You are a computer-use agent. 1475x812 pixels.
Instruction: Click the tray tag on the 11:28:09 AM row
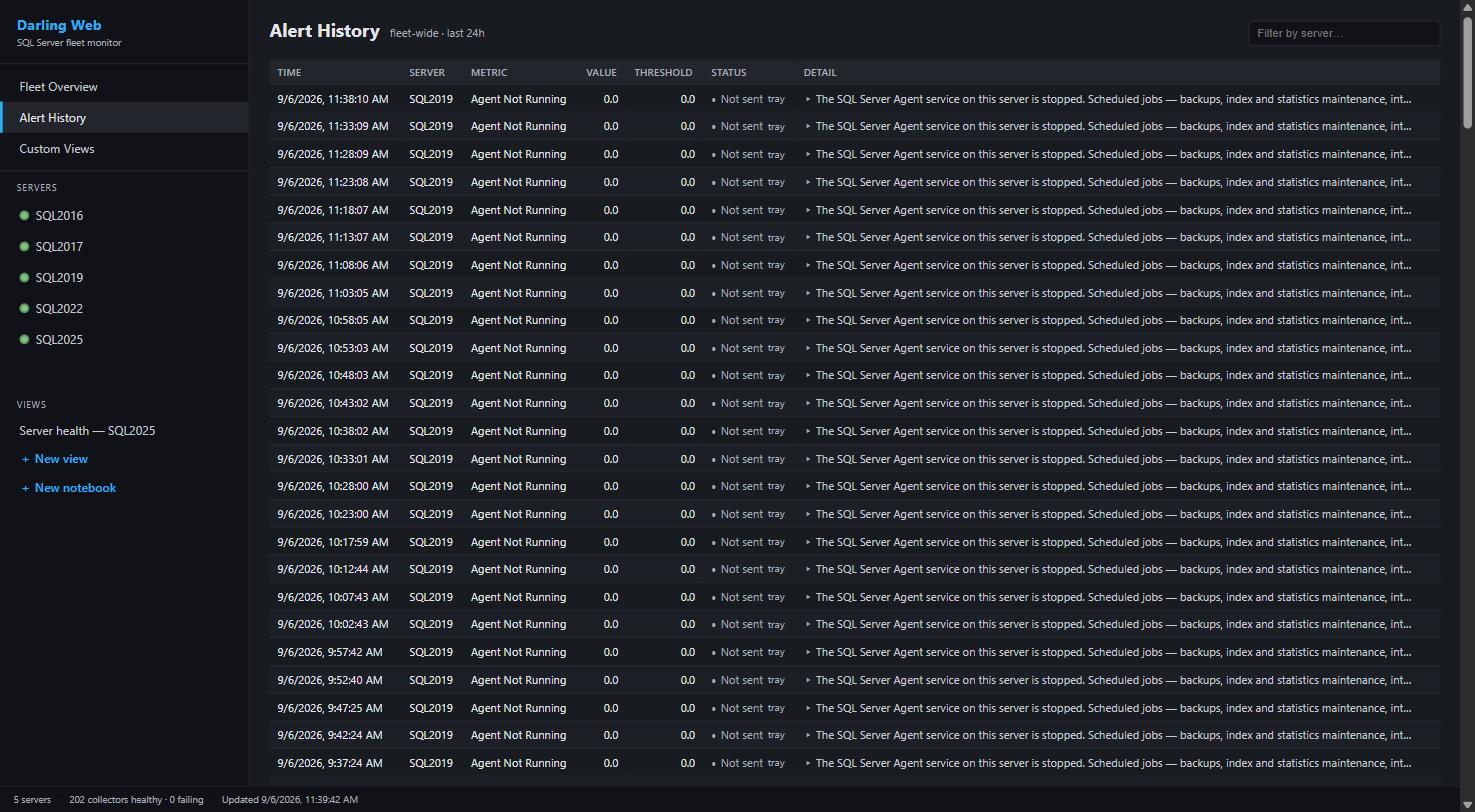click(x=776, y=155)
